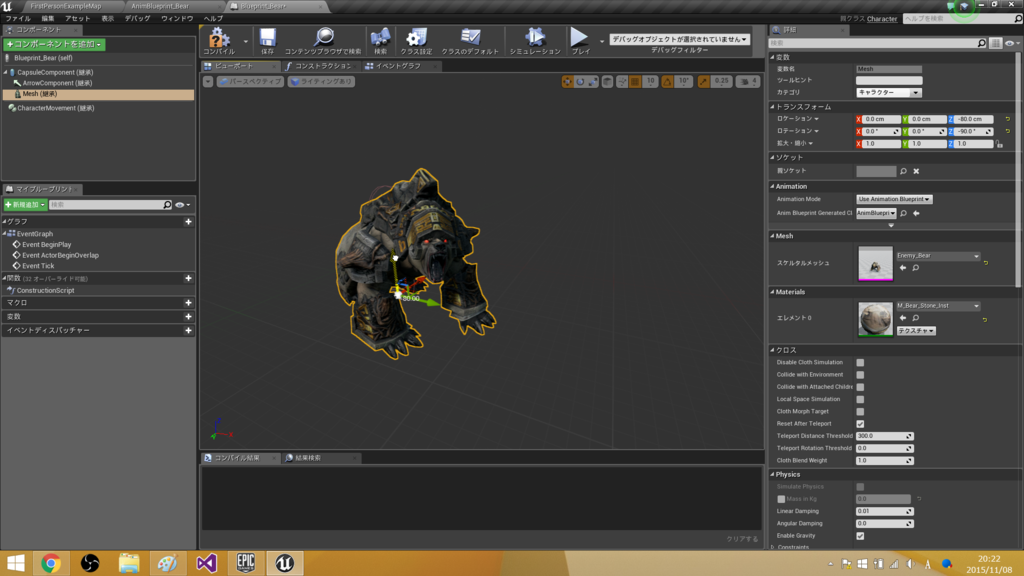Image resolution: width=1024 pixels, height=576 pixels.
Task: Click the Save (保存) floppy disk icon
Action: click(268, 38)
